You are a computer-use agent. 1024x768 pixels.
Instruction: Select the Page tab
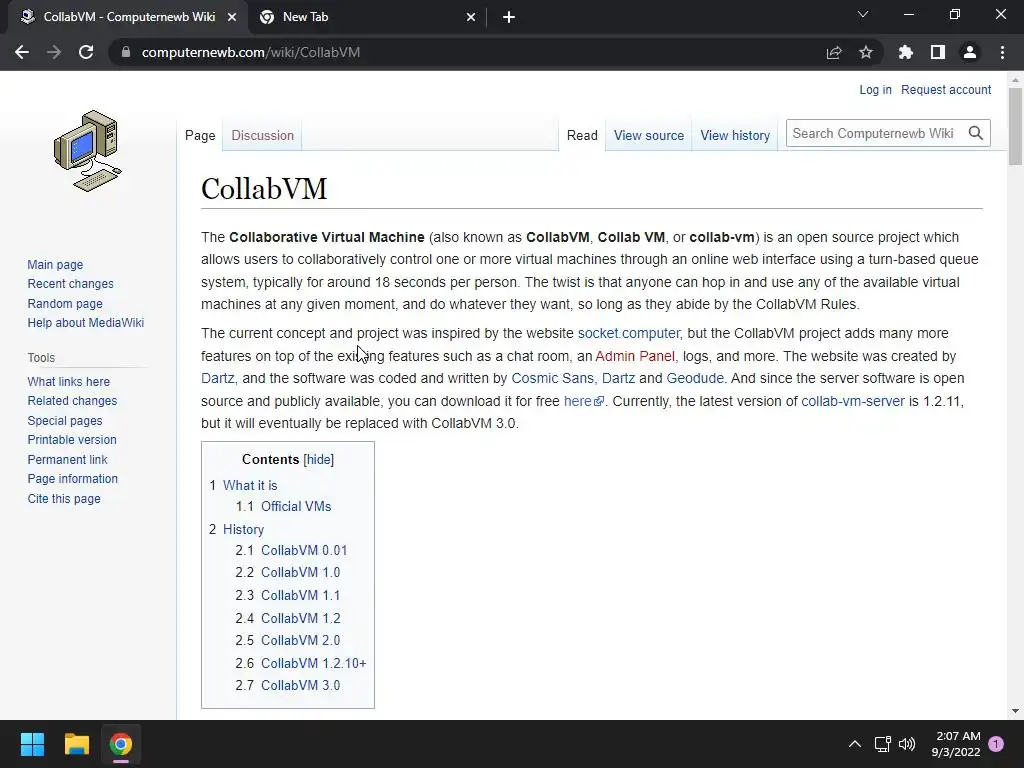coord(200,135)
